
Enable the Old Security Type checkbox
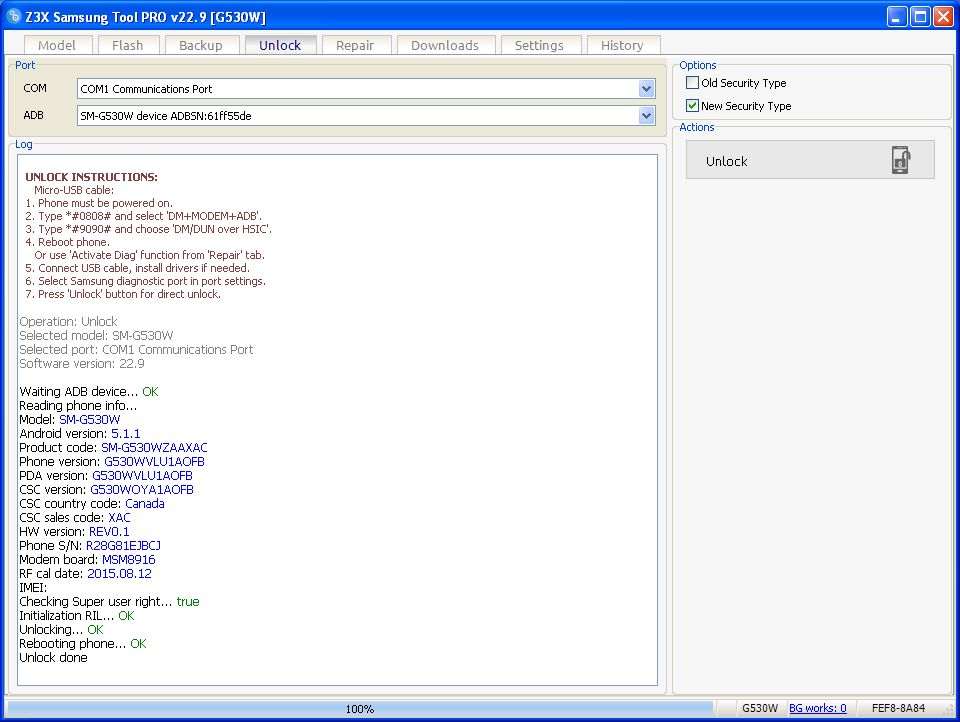[692, 83]
